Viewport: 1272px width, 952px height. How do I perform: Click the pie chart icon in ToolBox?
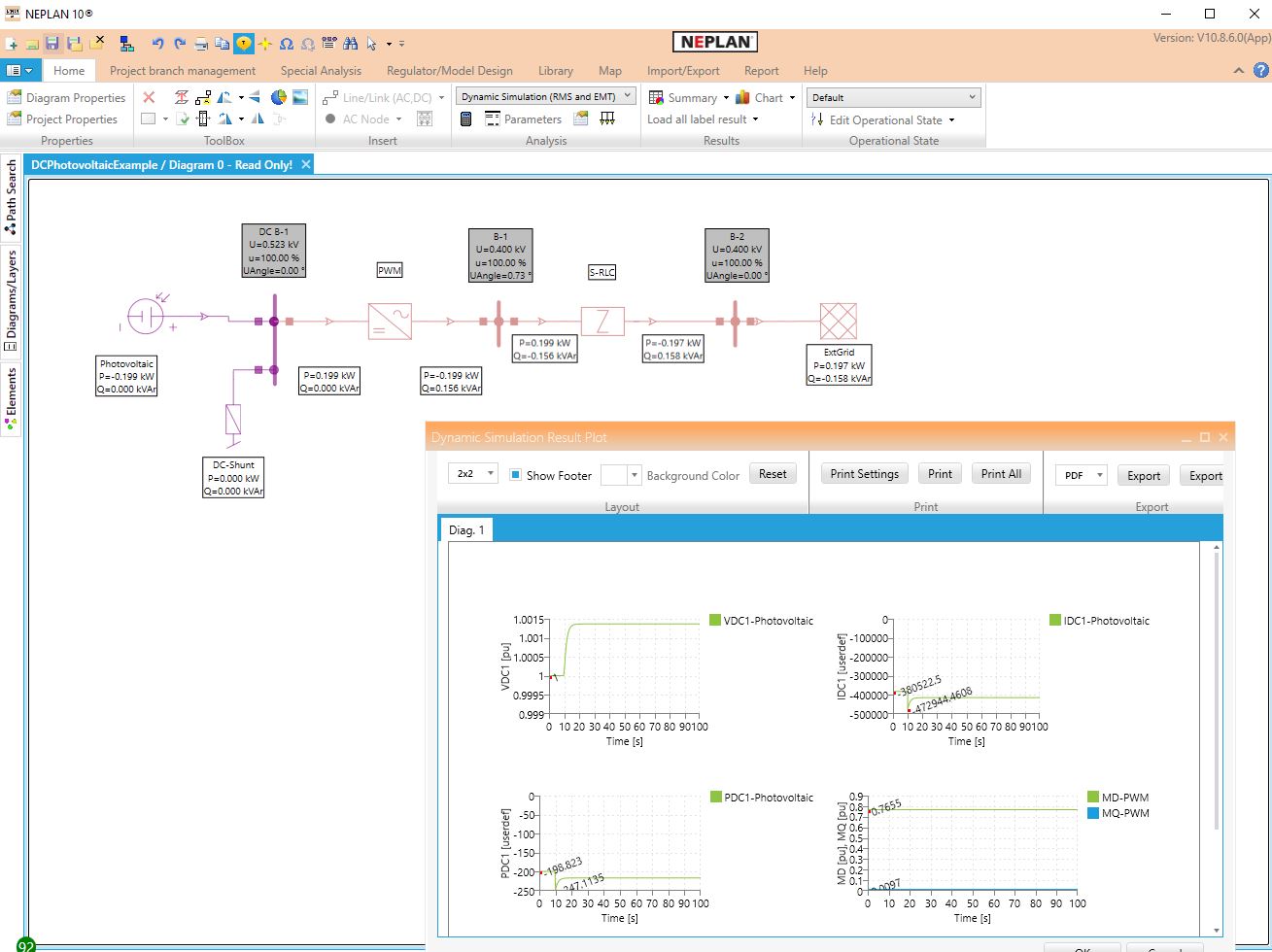[x=278, y=97]
